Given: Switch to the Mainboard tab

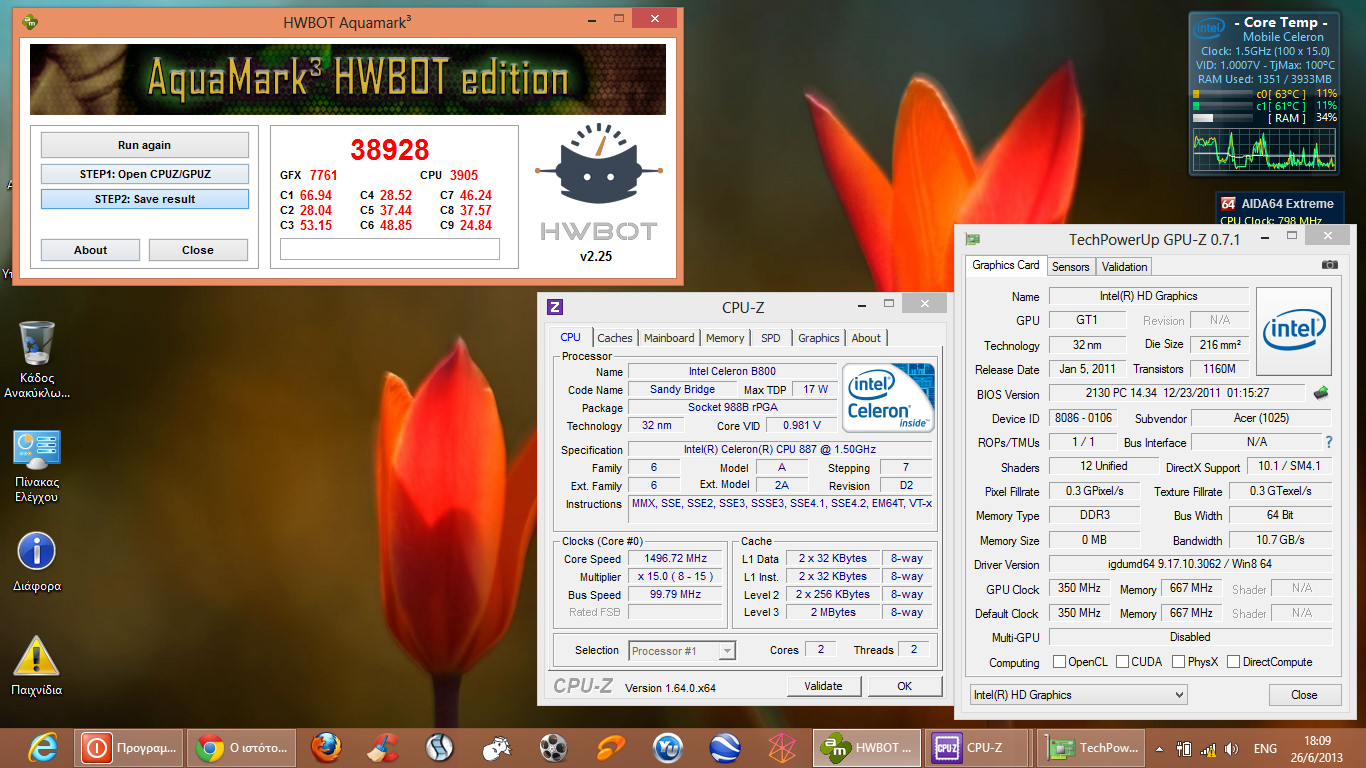Looking at the screenshot, I should coord(669,338).
